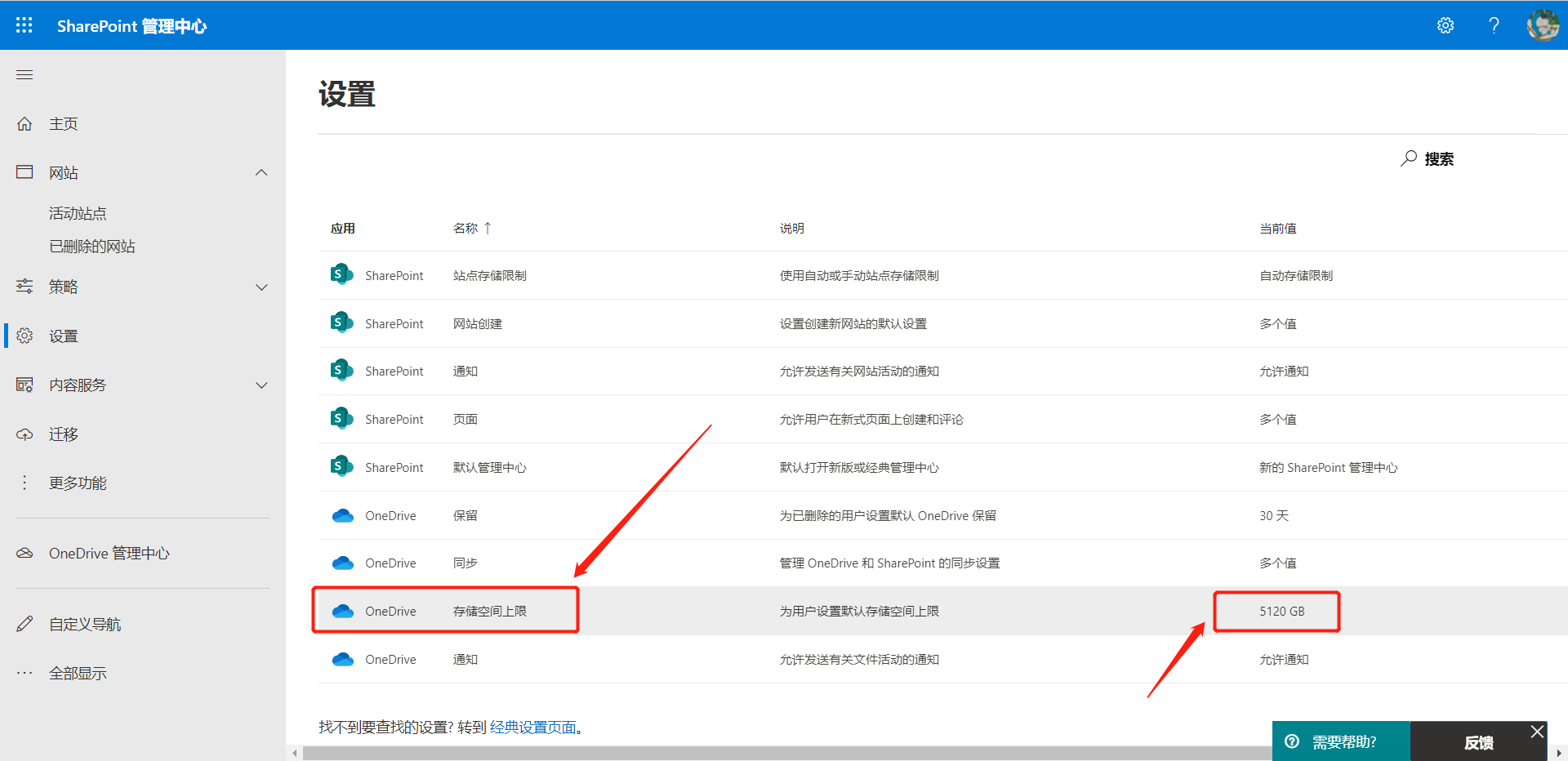Click the 5120 GB value

point(1281,612)
